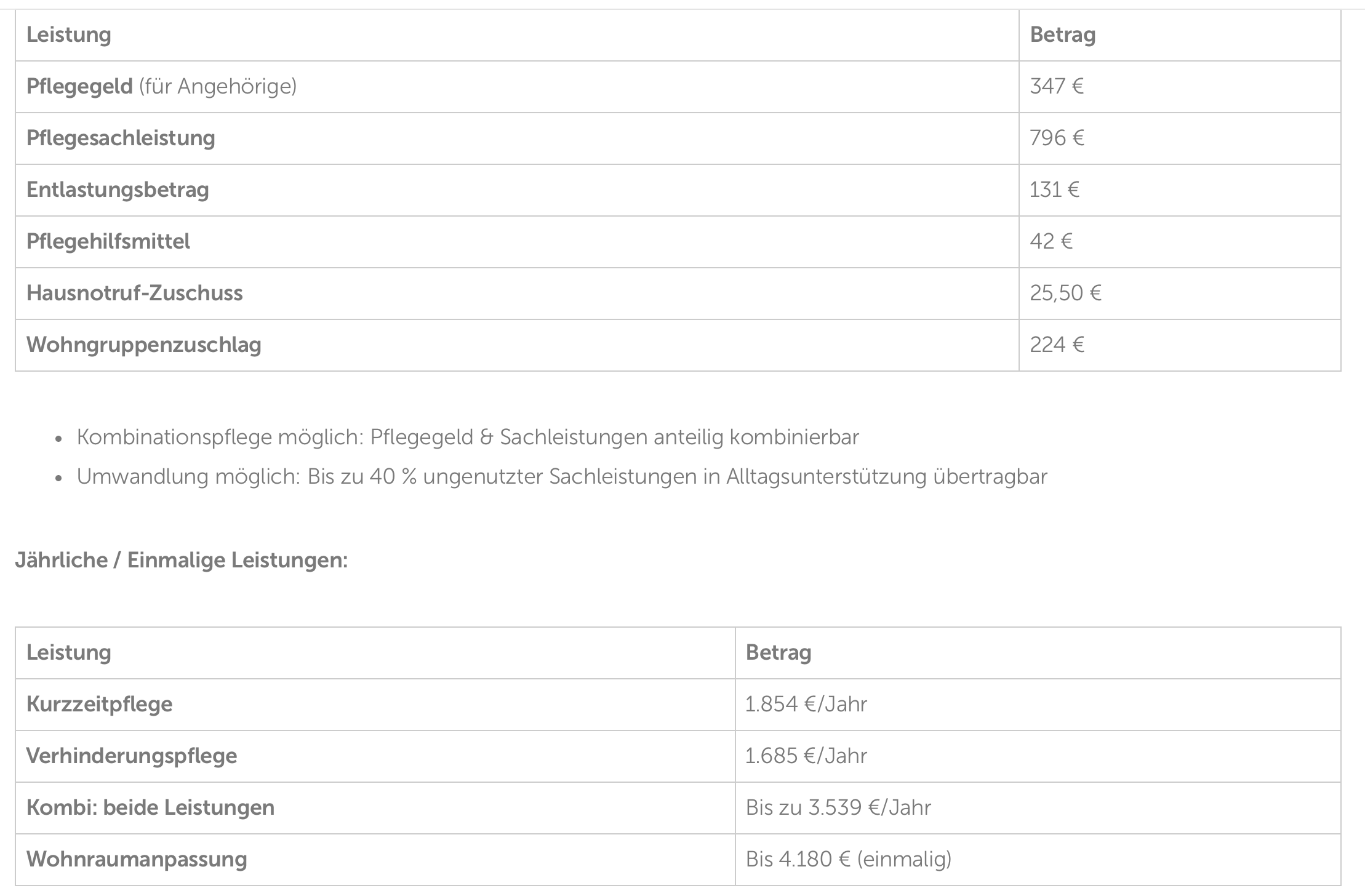Click the Hausnotruf-Zuschuss row label
Image resolution: width=1365 pixels, height=896 pixels.
pyautogui.click(x=135, y=293)
